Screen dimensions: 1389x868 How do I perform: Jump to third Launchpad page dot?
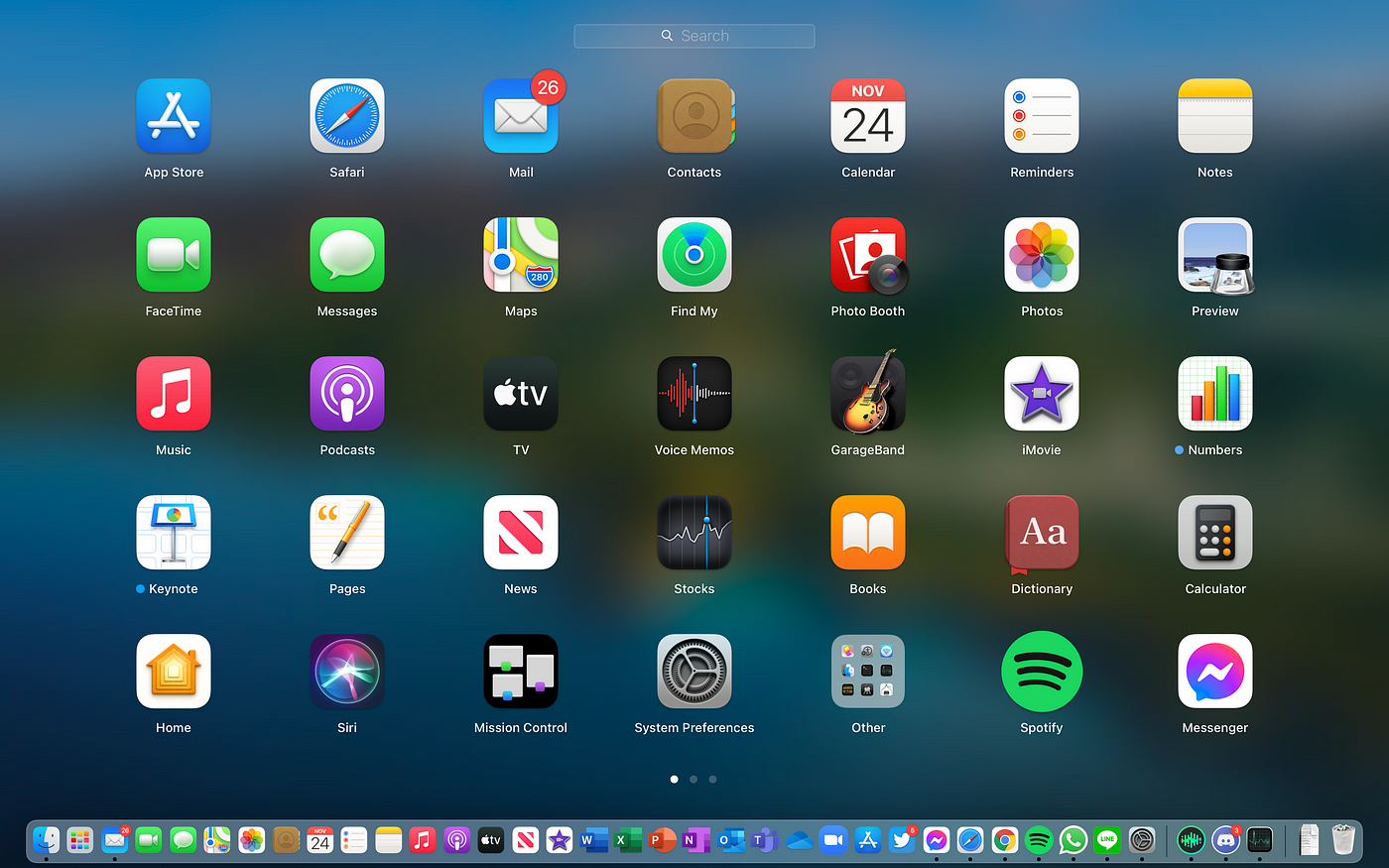[x=712, y=780]
